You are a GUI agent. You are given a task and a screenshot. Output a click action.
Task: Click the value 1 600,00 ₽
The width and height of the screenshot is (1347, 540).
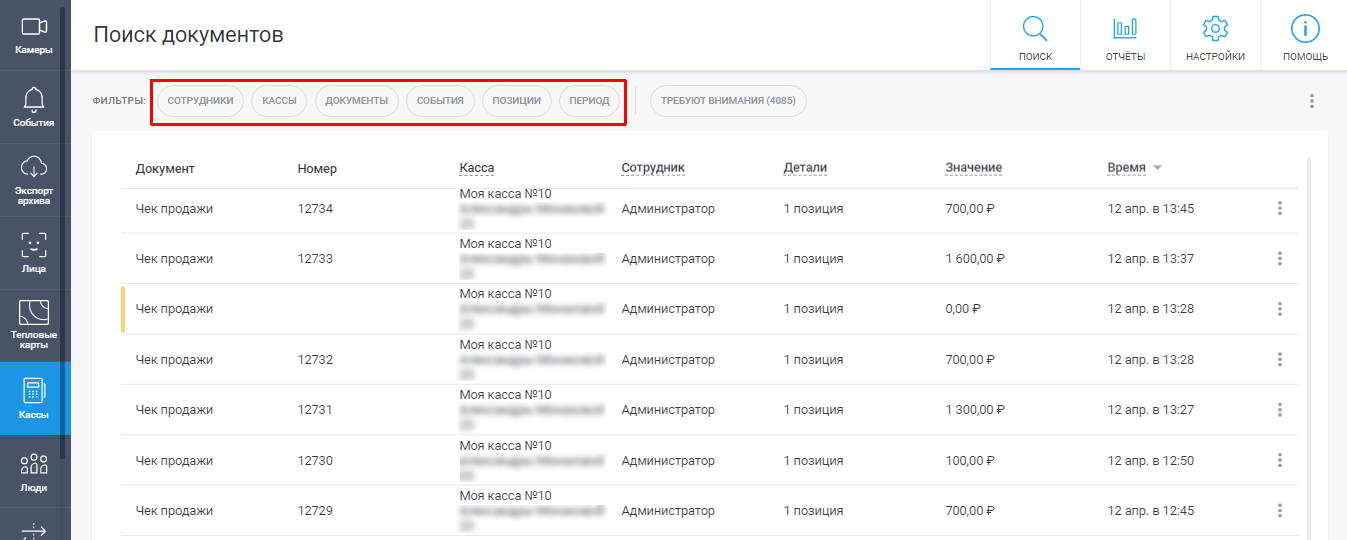pyautogui.click(x=975, y=259)
